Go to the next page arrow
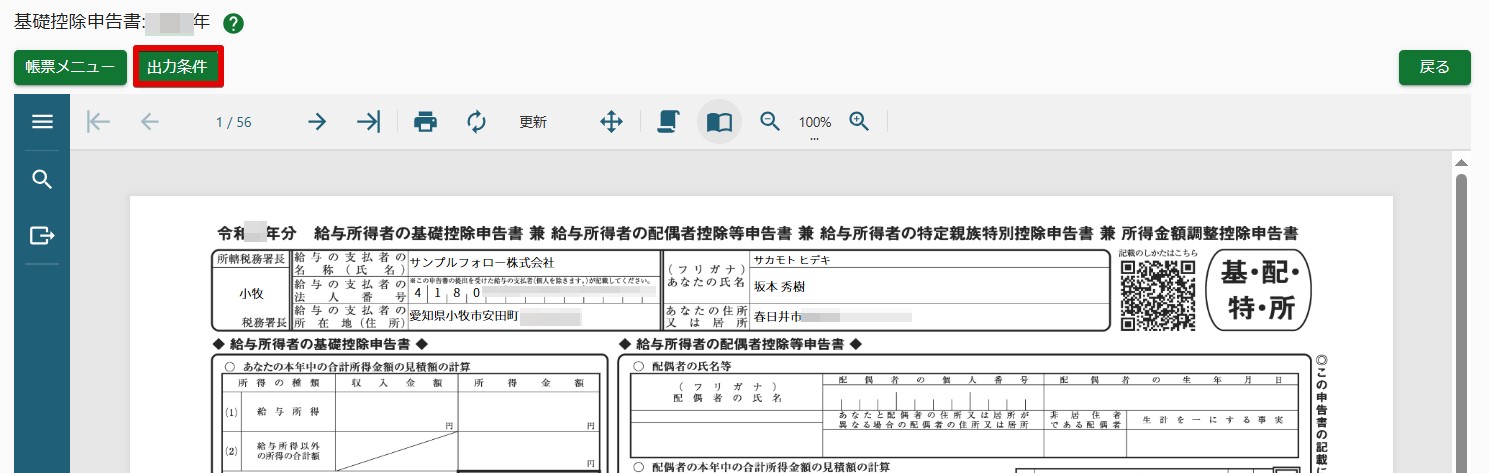1489x473 pixels. coord(317,122)
